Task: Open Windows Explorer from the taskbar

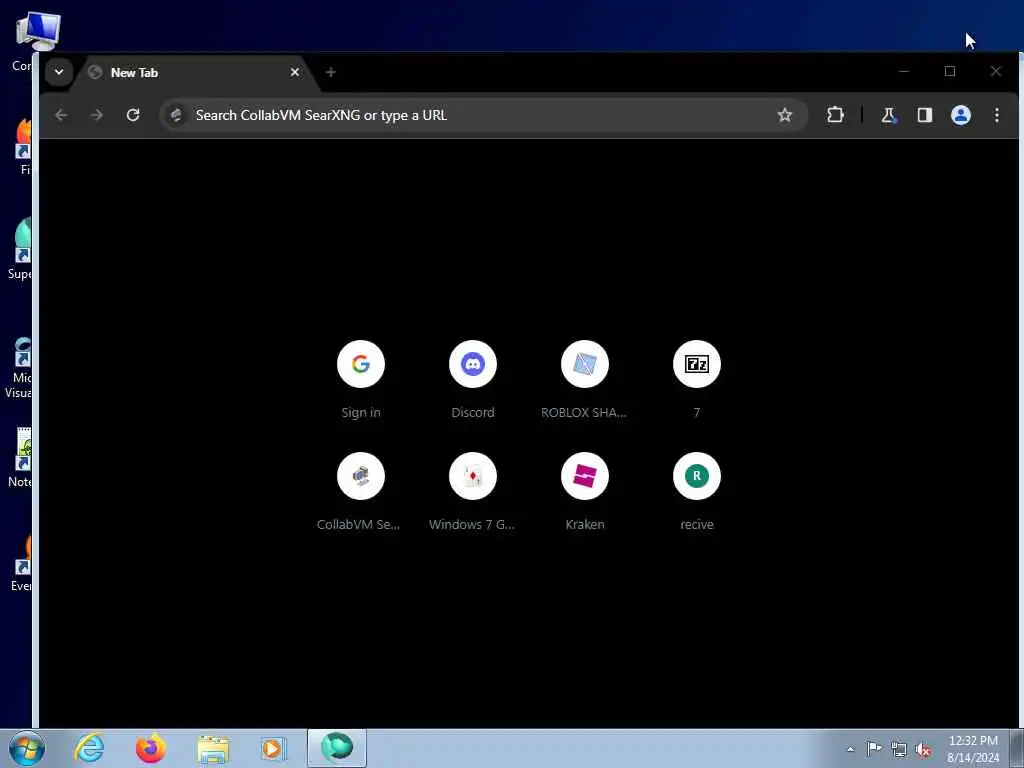Action: point(212,748)
